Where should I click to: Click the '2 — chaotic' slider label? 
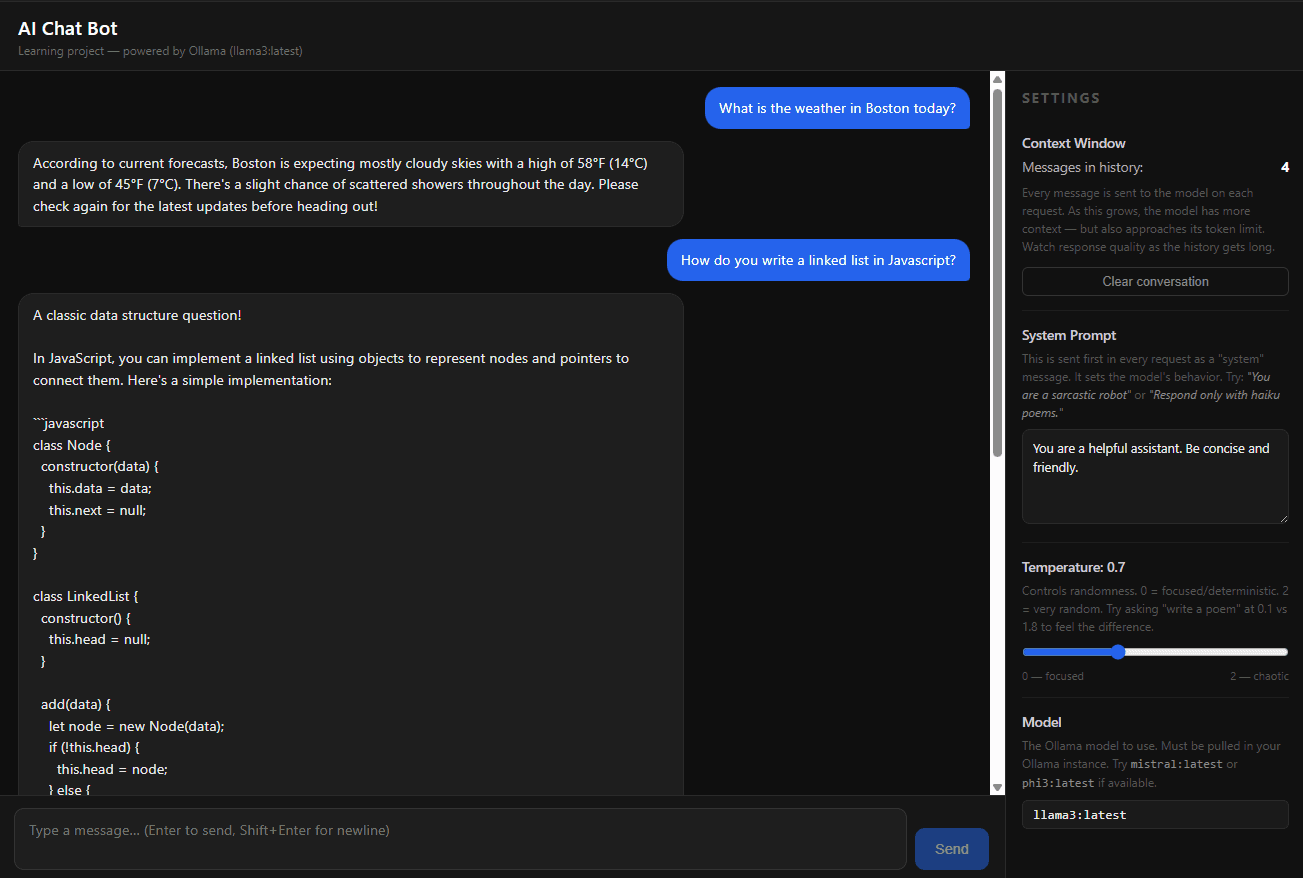[x=1259, y=676]
